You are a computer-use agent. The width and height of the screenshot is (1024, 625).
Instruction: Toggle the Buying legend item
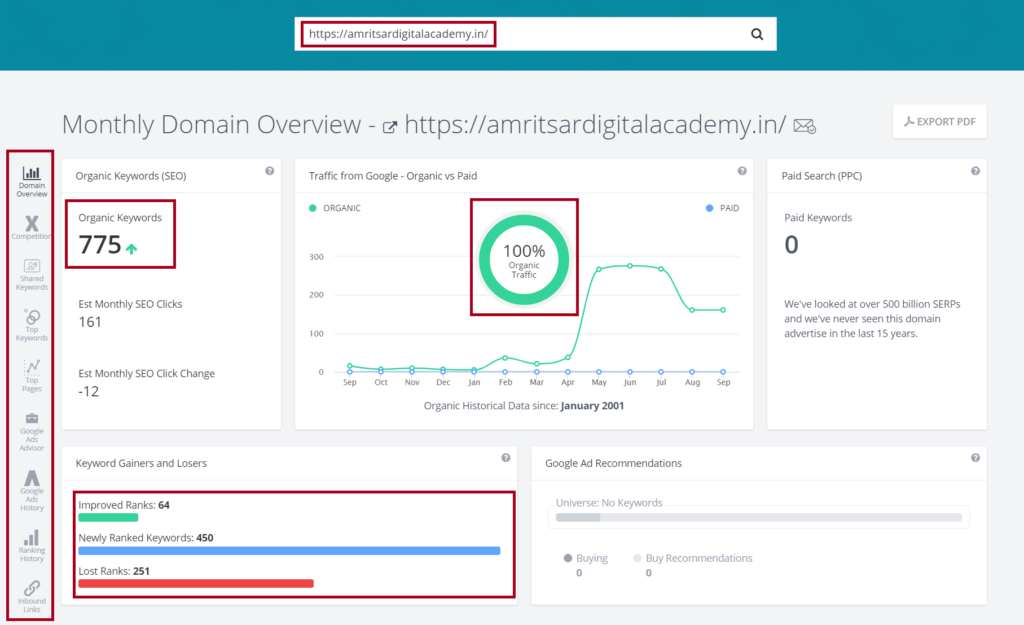click(x=586, y=558)
